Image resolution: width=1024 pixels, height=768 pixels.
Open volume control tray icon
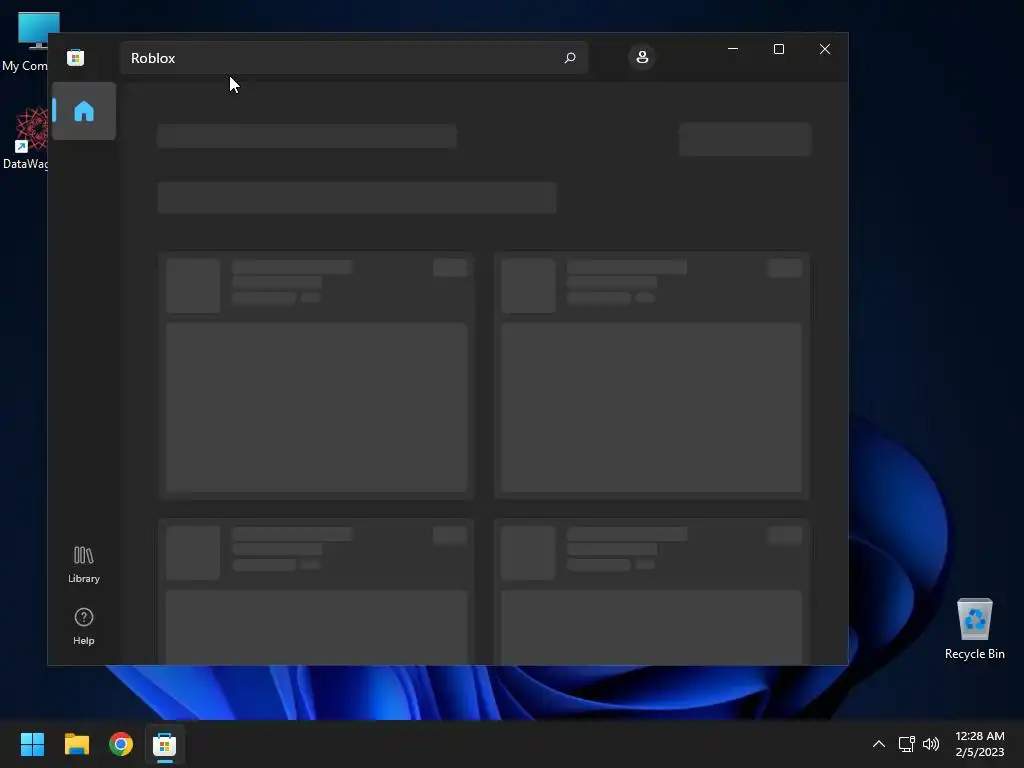coord(931,744)
